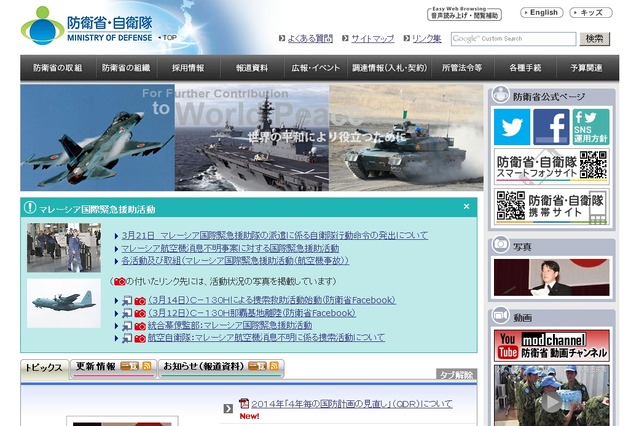Open the よくある質問 link

[x=310, y=38]
